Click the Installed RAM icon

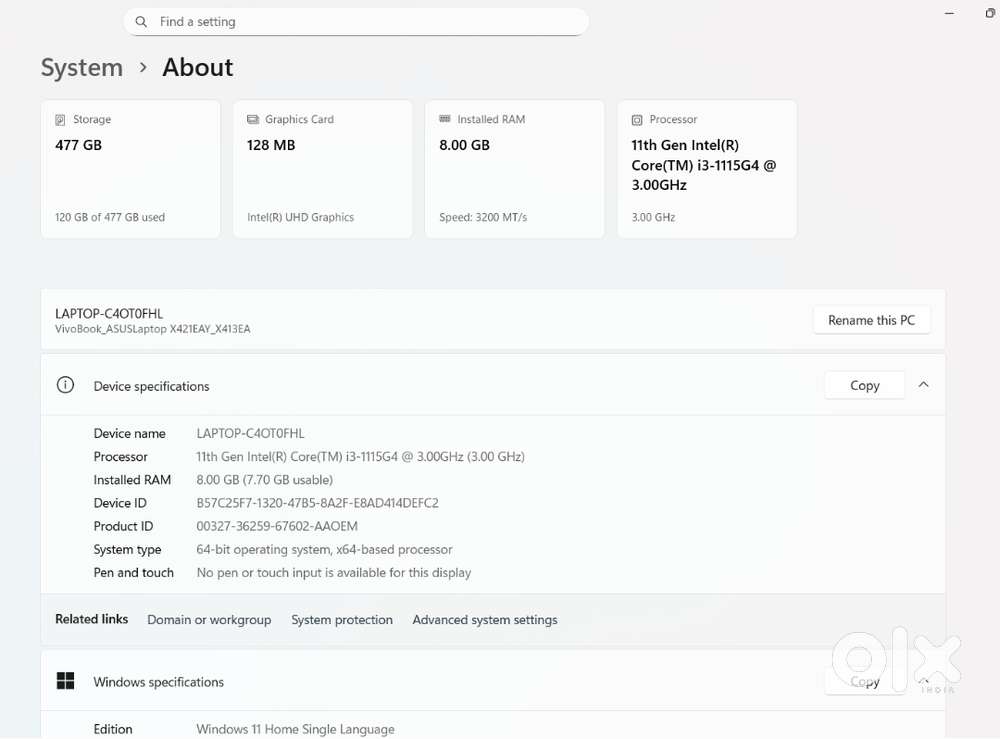(446, 119)
